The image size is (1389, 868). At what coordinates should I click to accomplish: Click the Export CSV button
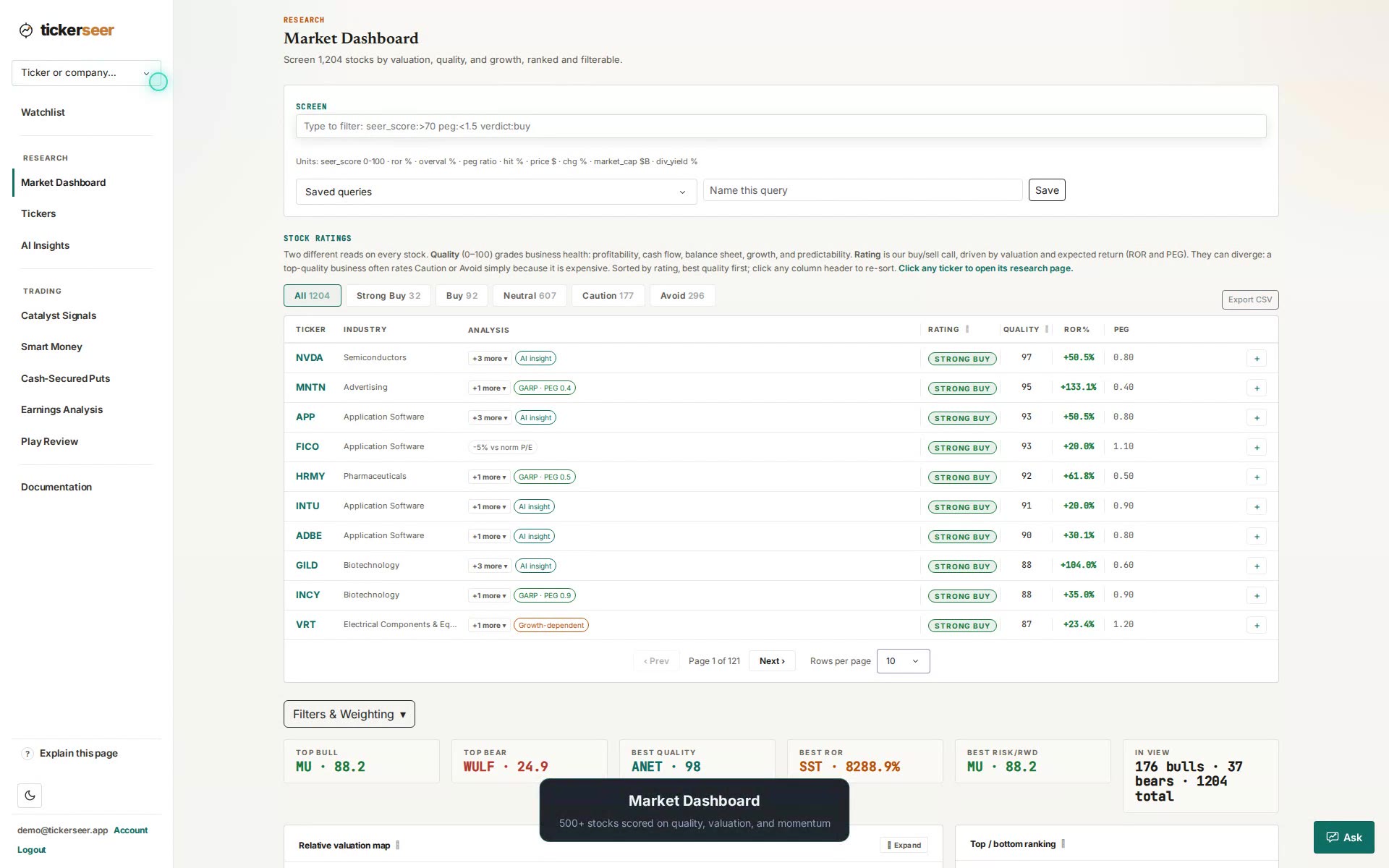click(1249, 299)
